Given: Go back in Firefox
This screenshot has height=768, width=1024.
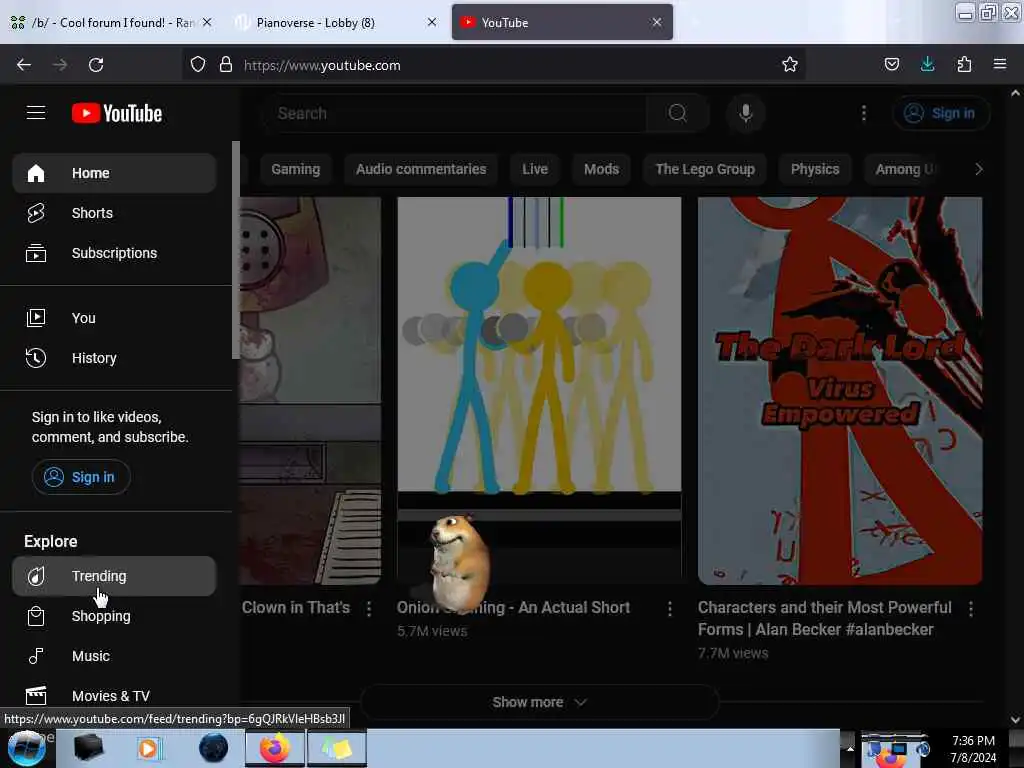Looking at the screenshot, I should [x=24, y=65].
